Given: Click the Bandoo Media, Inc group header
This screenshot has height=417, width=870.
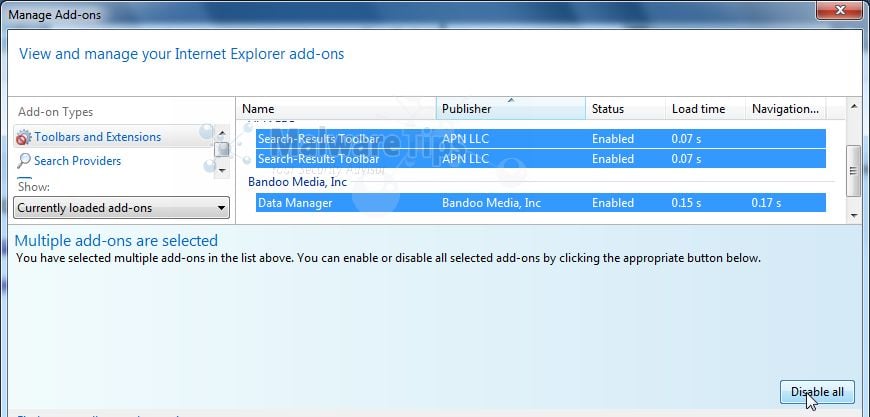Looking at the screenshot, I should (x=297, y=182).
